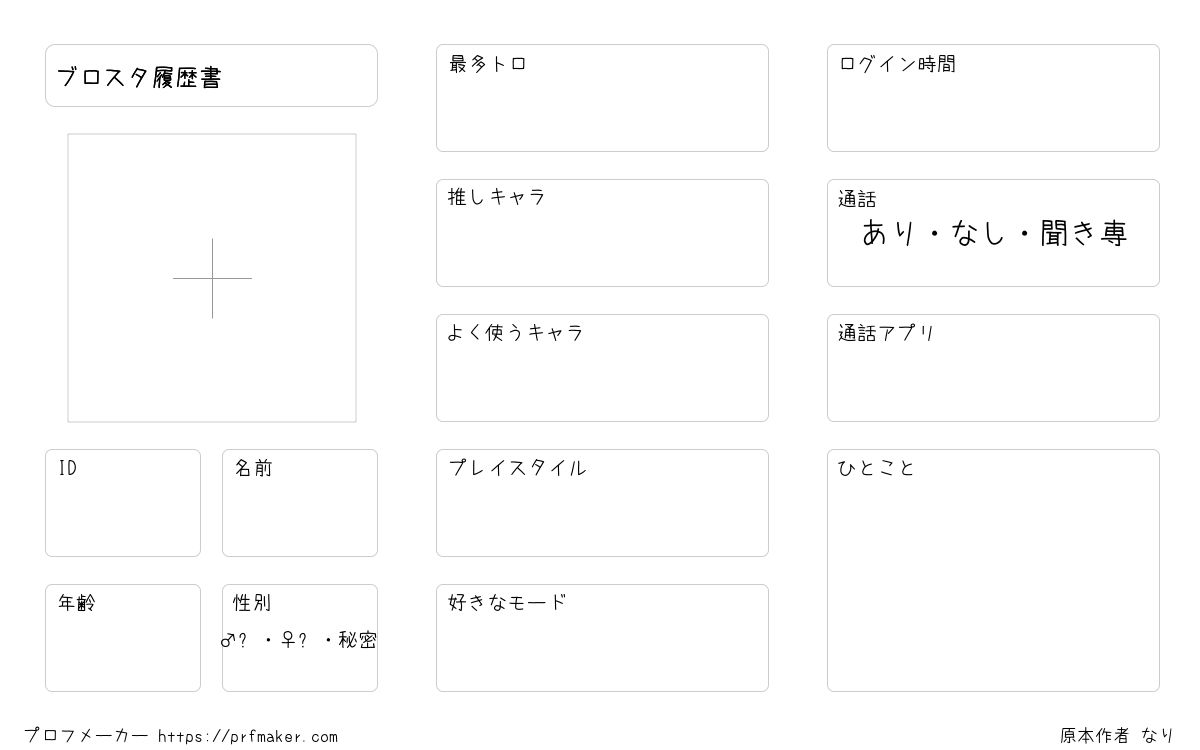Click the 最多トロ box
1200x750 pixels.
(x=602, y=98)
